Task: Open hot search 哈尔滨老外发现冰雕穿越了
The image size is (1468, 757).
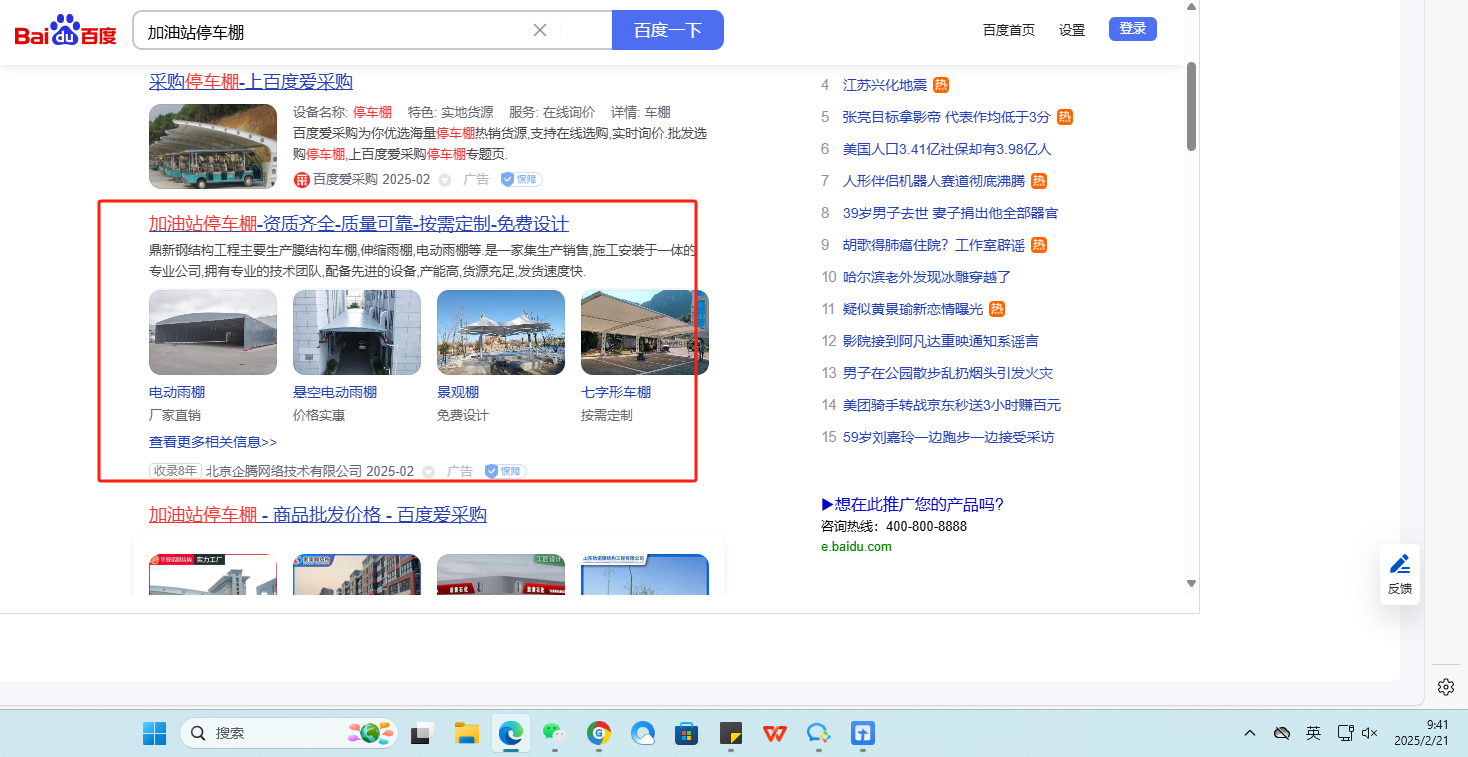Action: [x=927, y=277]
